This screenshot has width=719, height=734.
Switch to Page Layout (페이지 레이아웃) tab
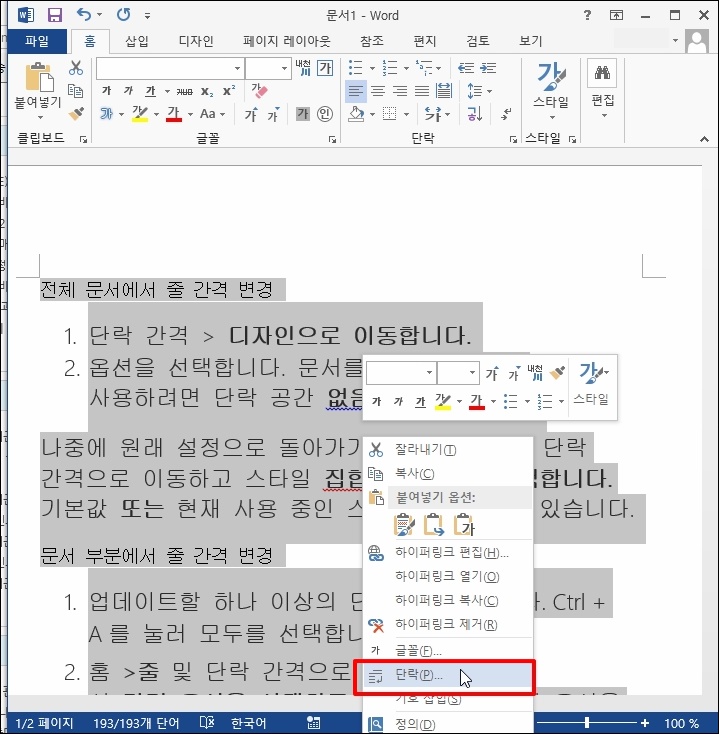click(286, 41)
